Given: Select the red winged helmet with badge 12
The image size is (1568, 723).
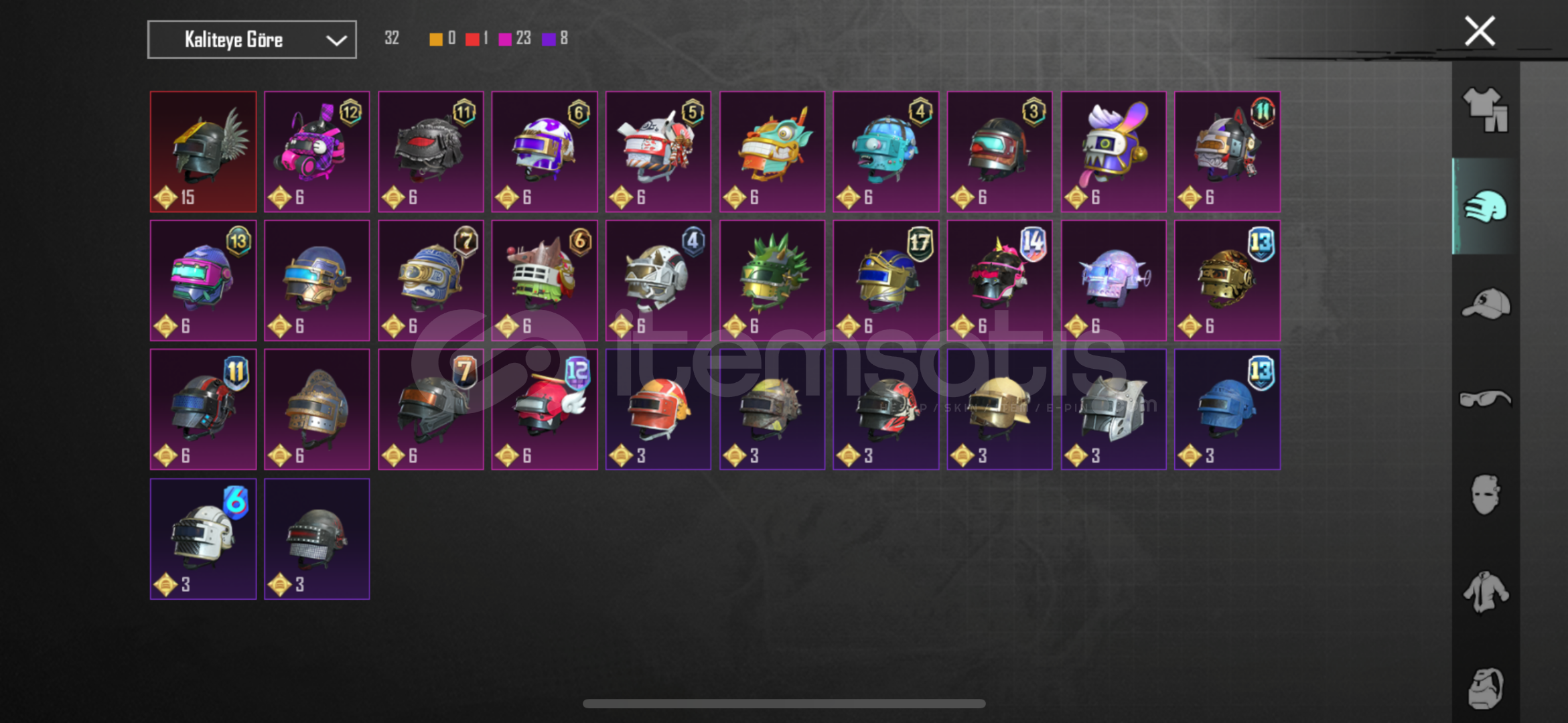Looking at the screenshot, I should (x=545, y=409).
